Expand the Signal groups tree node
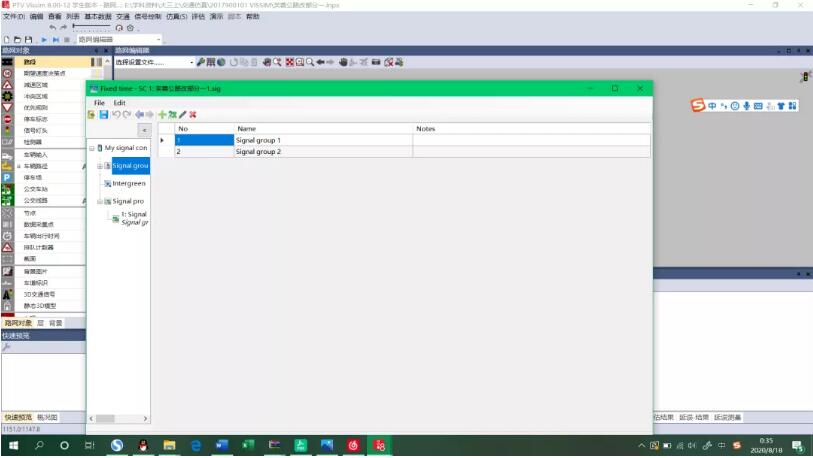The image size is (813, 458). click(100, 166)
